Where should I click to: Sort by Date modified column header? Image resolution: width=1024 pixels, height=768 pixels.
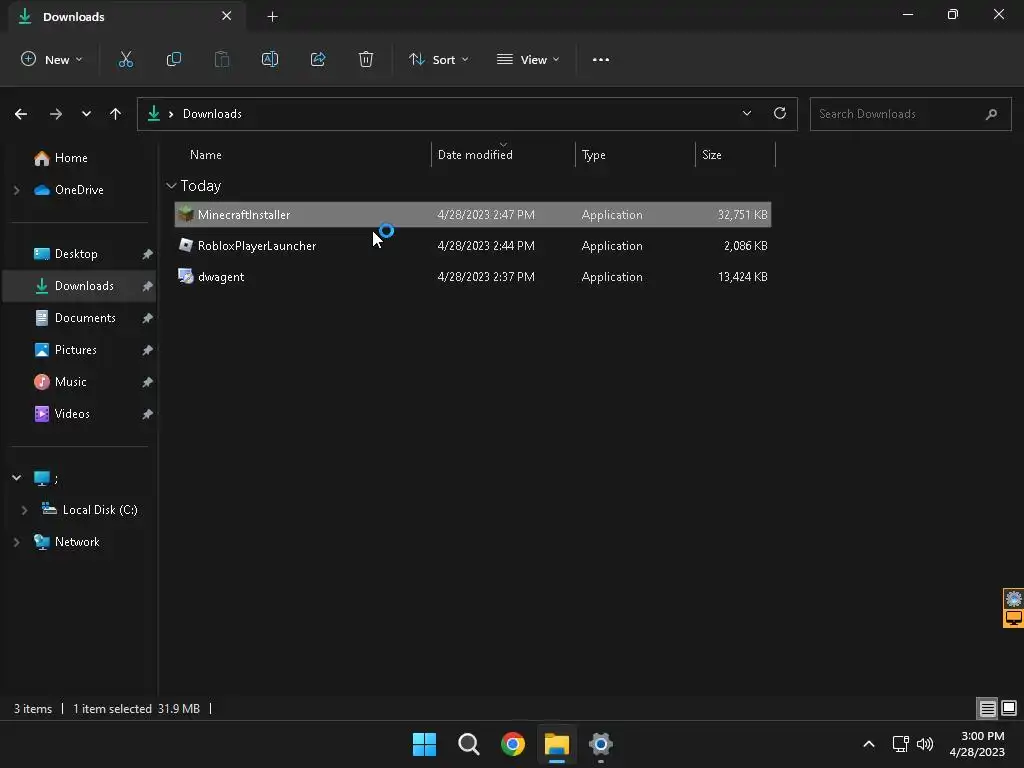coord(475,155)
